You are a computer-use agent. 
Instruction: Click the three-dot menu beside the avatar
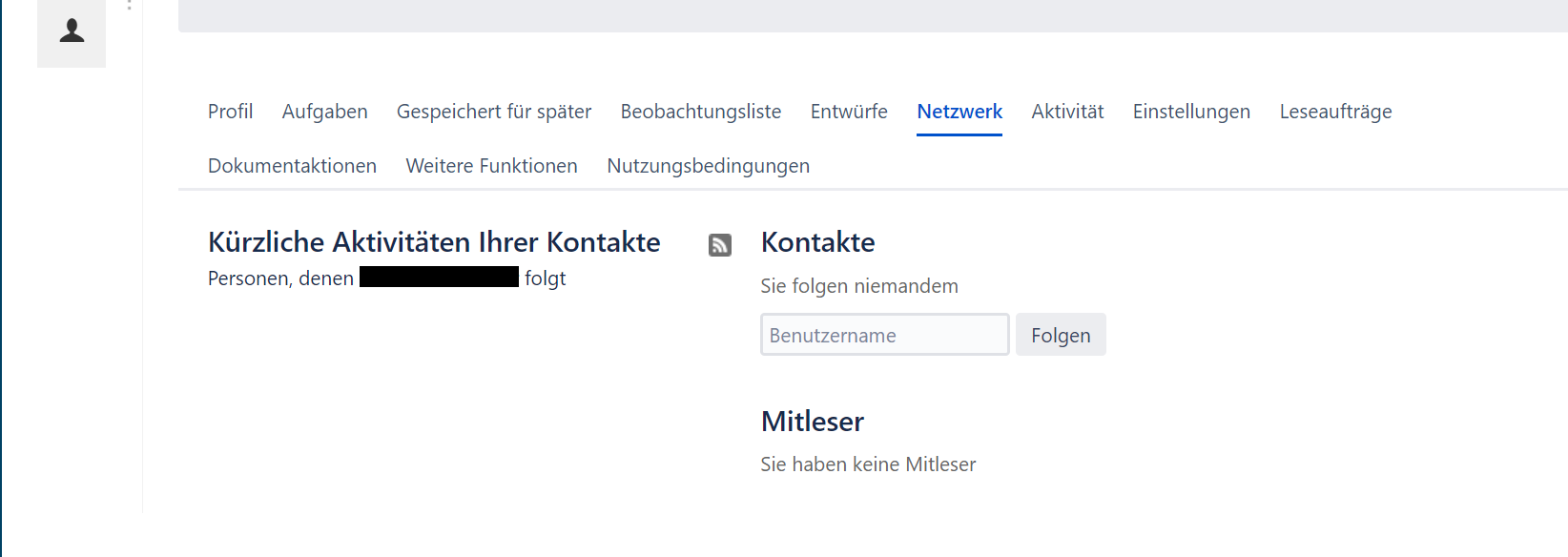coord(129,5)
